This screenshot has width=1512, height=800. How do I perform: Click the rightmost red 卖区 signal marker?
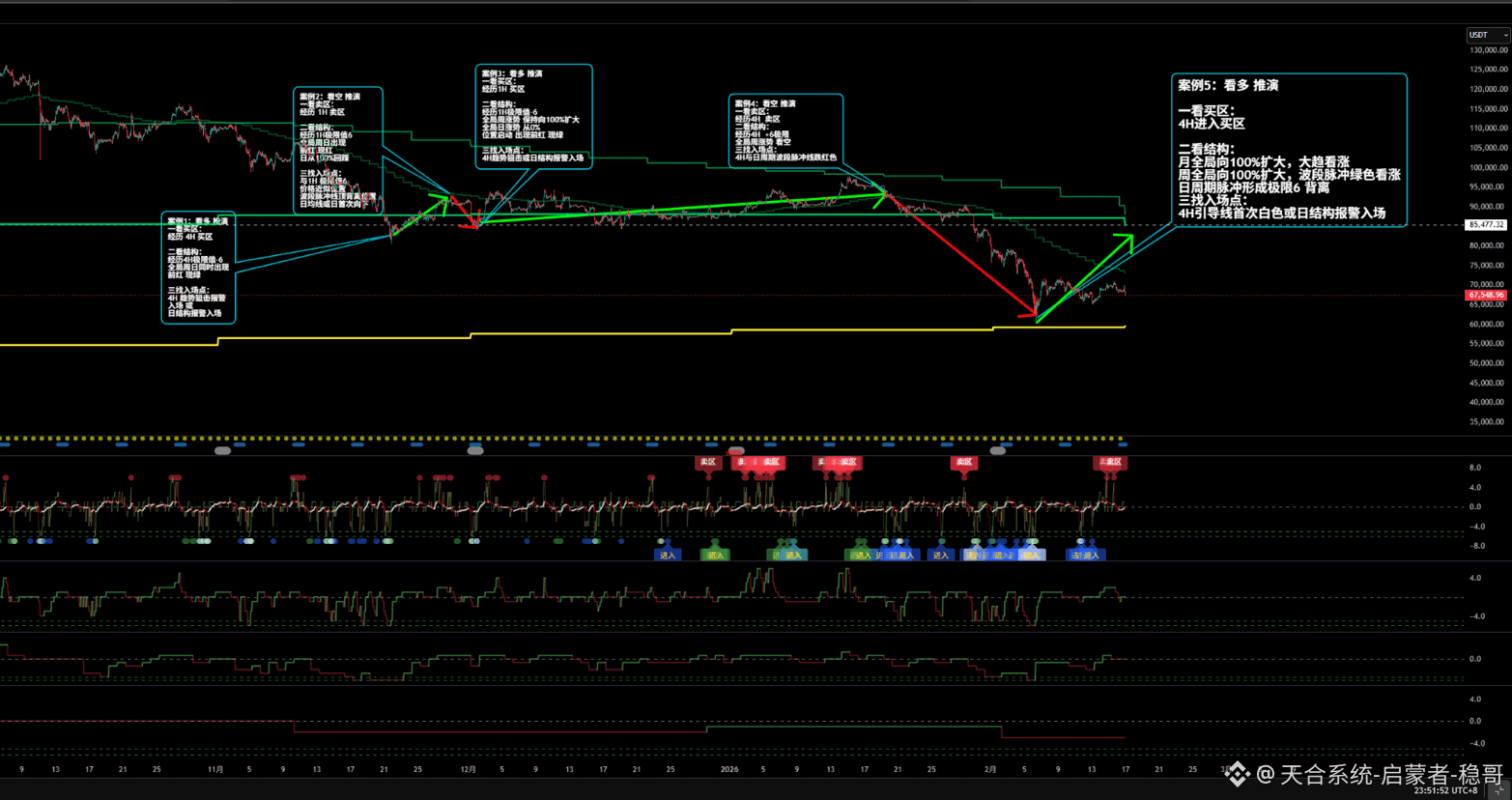(1110, 463)
